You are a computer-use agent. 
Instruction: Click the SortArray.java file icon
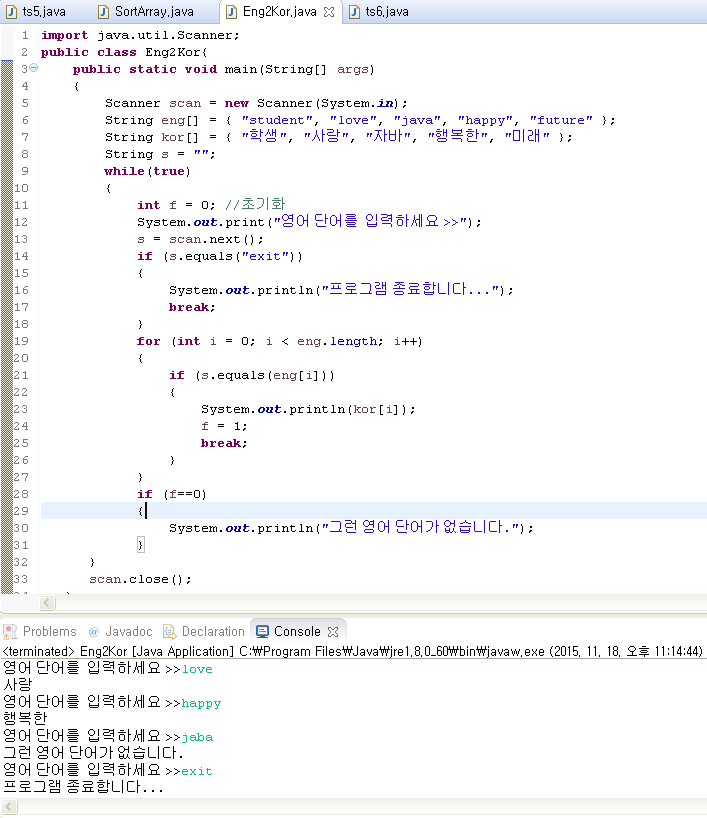coord(103,11)
